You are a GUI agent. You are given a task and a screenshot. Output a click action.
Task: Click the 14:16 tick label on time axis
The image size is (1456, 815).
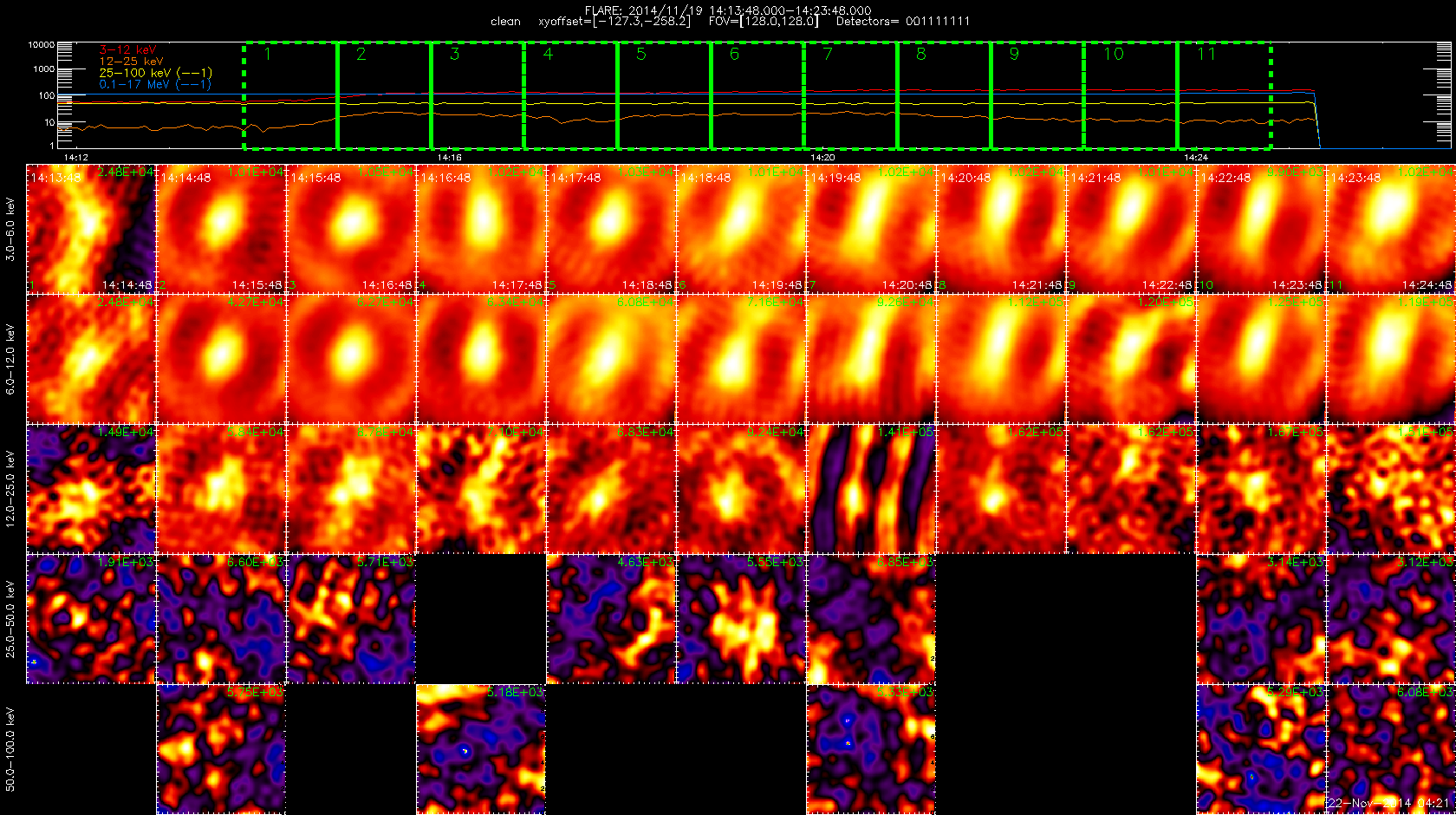pos(449,158)
